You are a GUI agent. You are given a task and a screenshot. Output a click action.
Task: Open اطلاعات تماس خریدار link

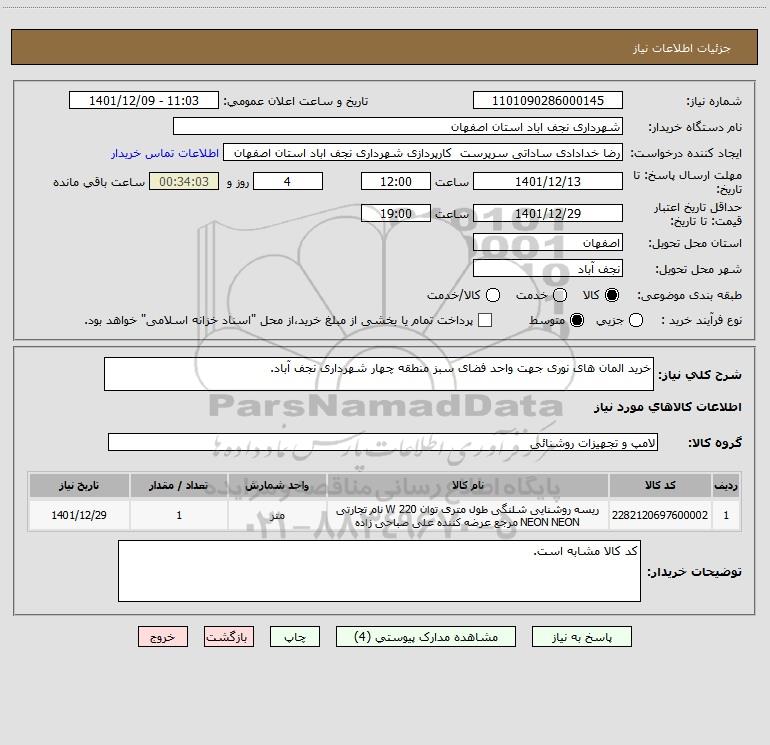pyautogui.click(x=165, y=153)
